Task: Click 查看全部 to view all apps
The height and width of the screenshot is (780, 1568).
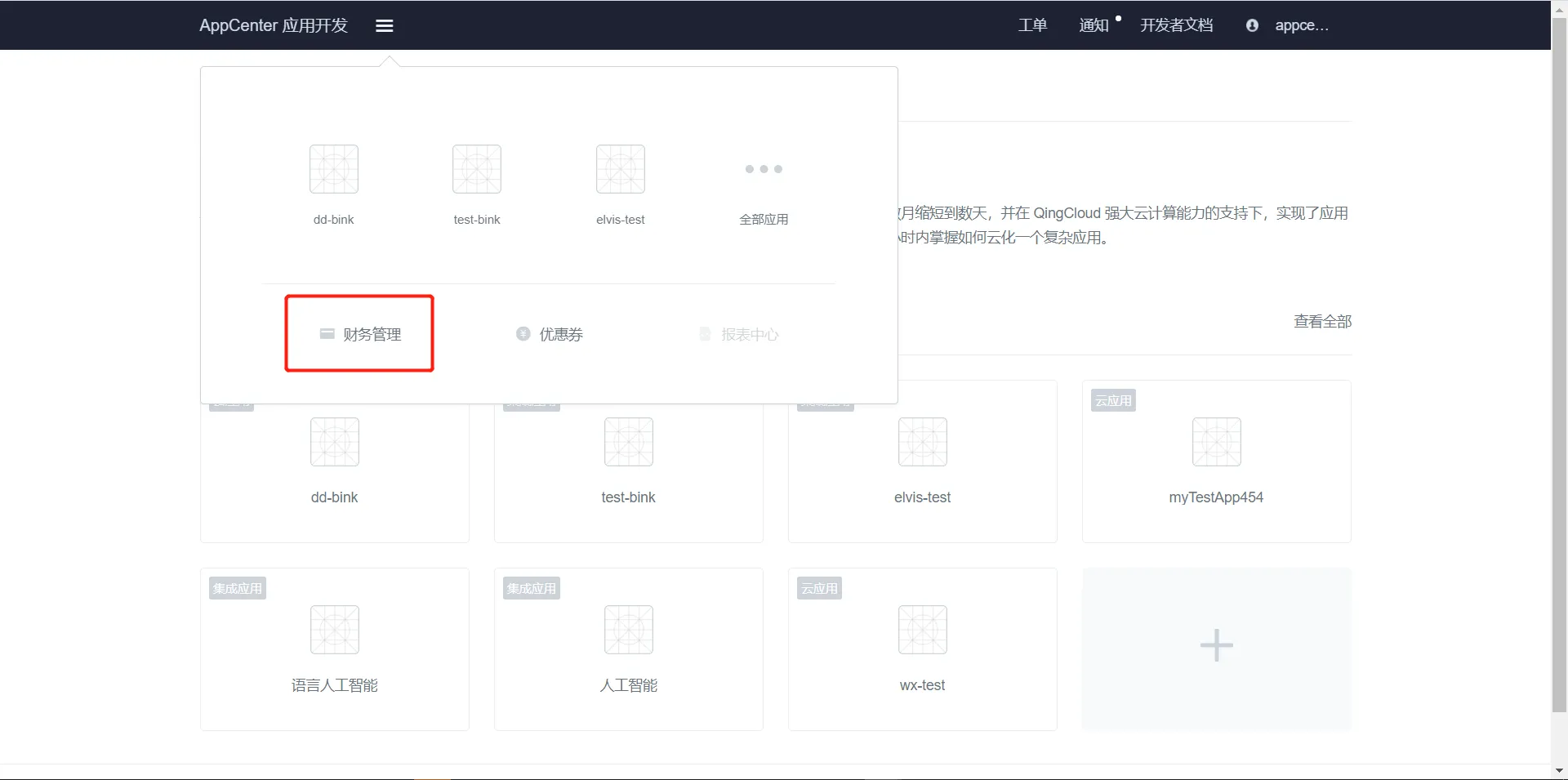Action: point(1322,322)
